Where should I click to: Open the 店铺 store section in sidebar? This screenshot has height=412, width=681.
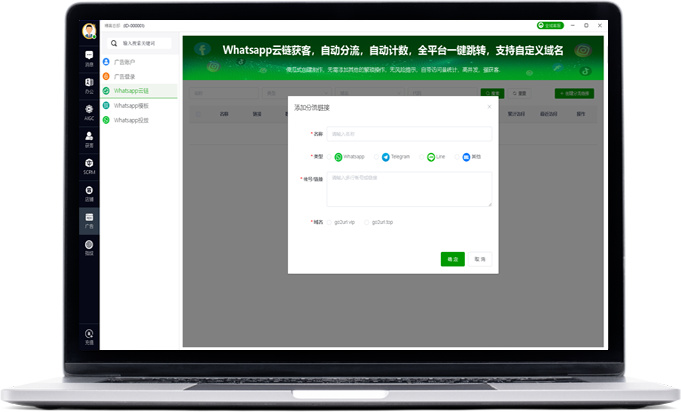pos(89,194)
